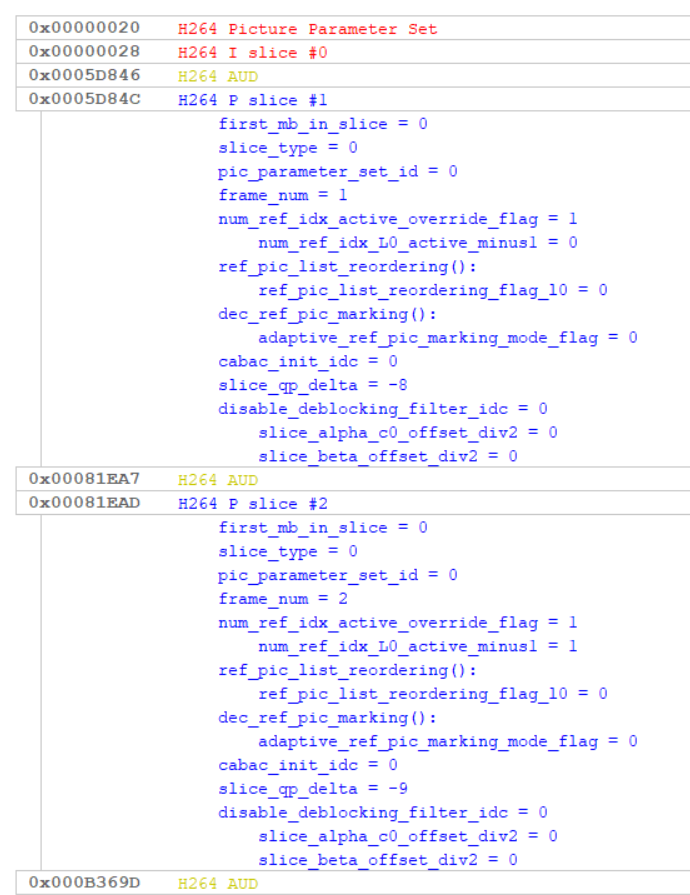Click the H264 AUD entry at 0x0005D846
Screen dimensions: 690x895
tap(353, 76)
